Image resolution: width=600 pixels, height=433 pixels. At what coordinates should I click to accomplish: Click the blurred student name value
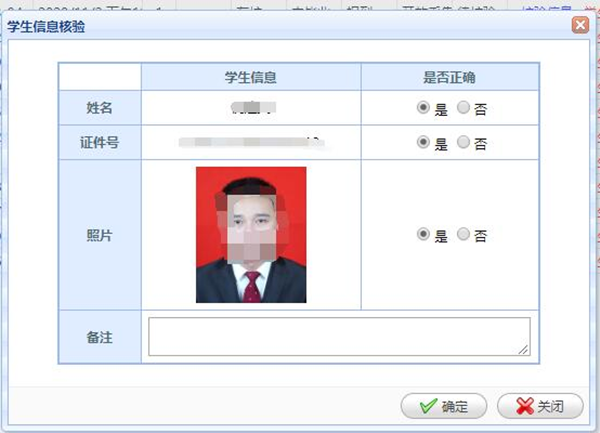(251, 106)
